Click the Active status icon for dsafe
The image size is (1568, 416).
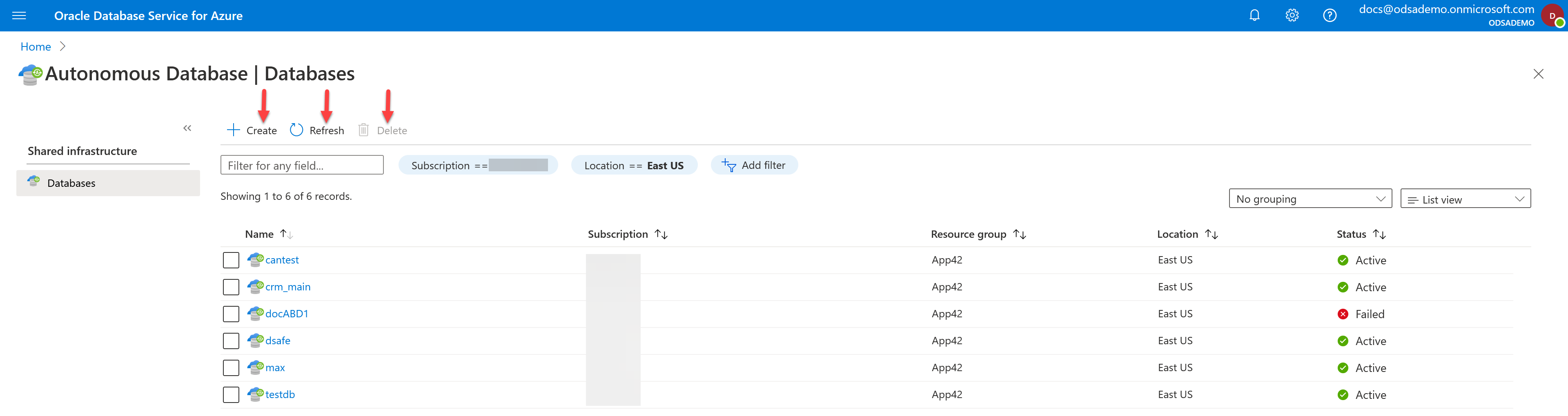1343,341
